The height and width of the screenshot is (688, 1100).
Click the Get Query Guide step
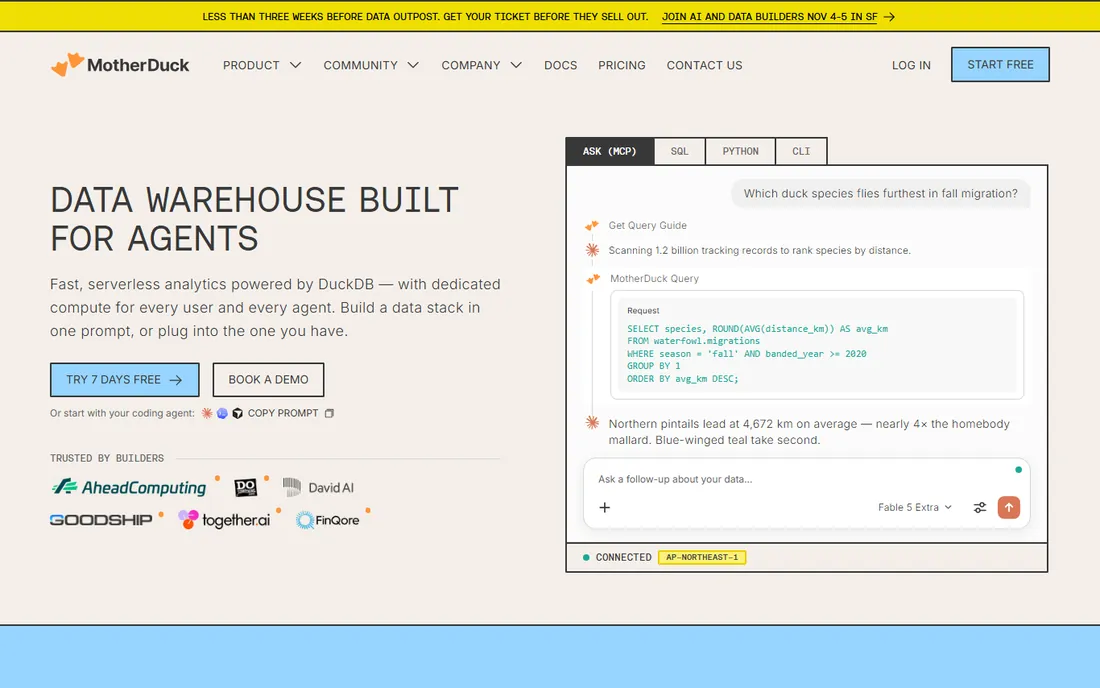(x=648, y=225)
